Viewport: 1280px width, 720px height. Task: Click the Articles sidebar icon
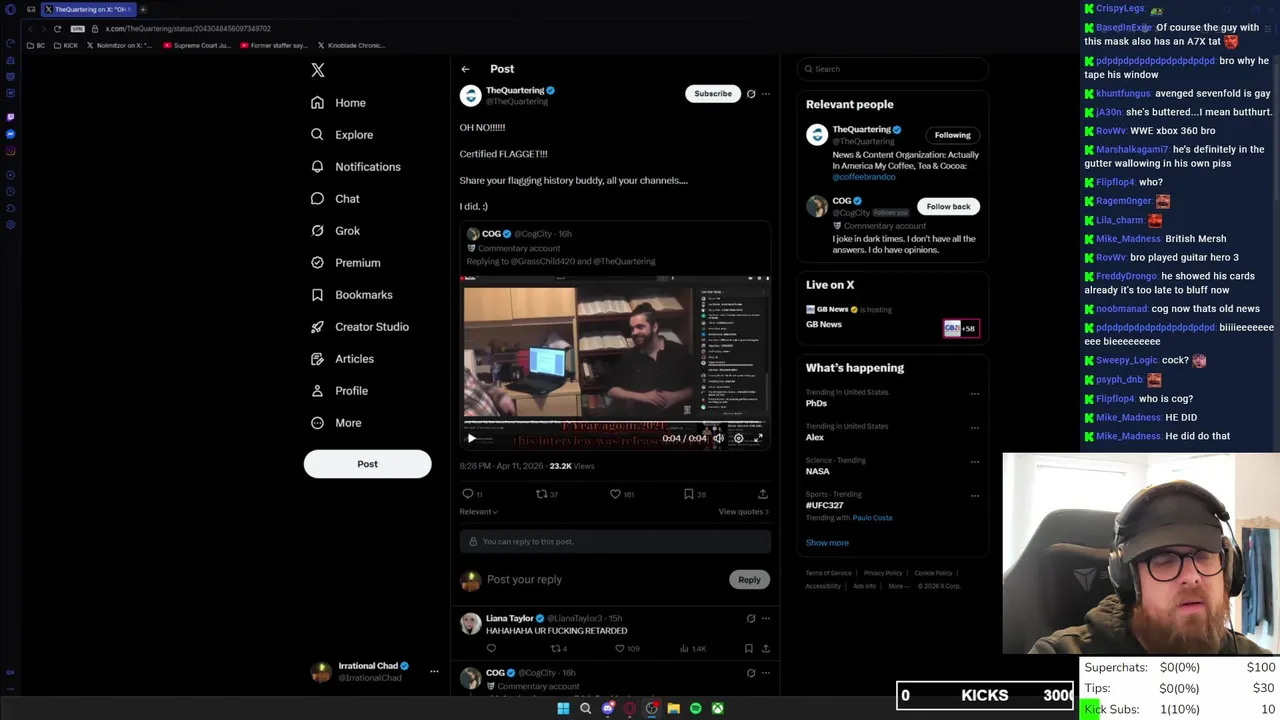317,359
